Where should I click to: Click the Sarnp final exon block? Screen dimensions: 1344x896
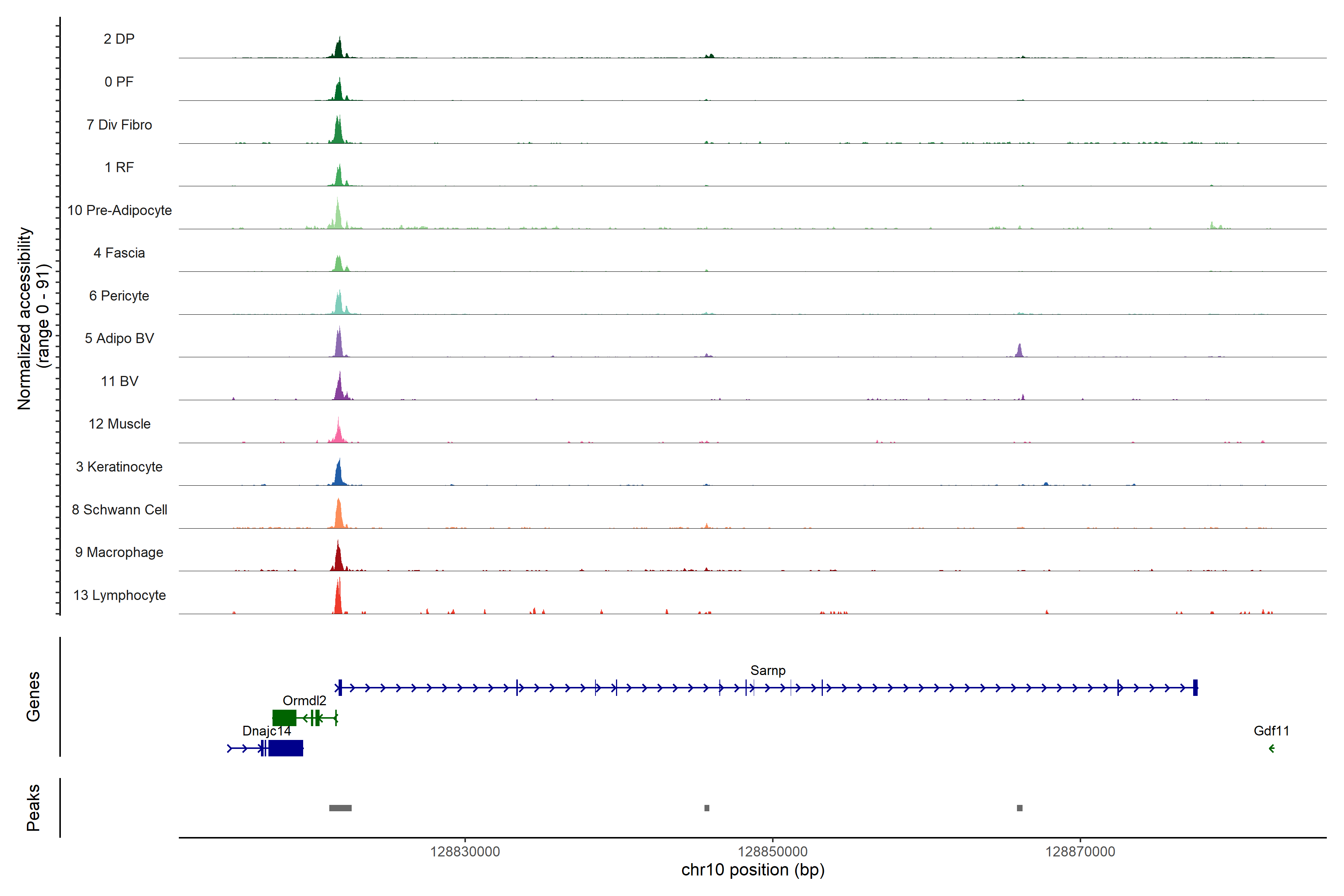[1195, 687]
